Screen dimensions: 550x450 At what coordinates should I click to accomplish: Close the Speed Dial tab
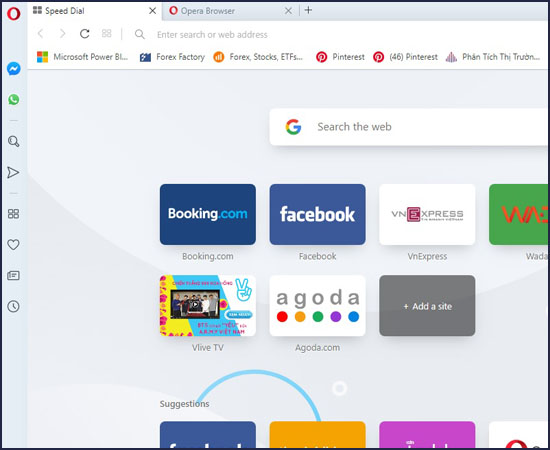152,11
